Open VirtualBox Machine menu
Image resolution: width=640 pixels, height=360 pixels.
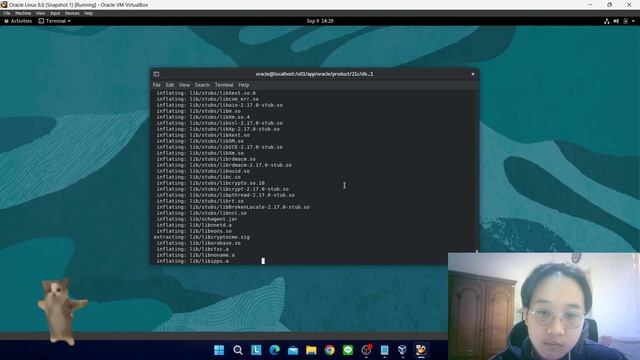(23, 13)
